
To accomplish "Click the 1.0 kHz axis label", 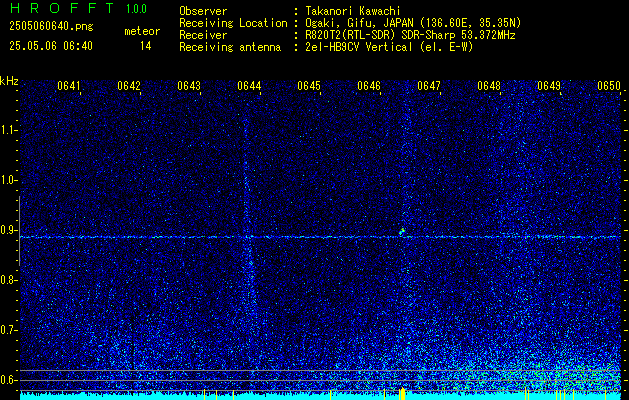I will pos(8,181).
